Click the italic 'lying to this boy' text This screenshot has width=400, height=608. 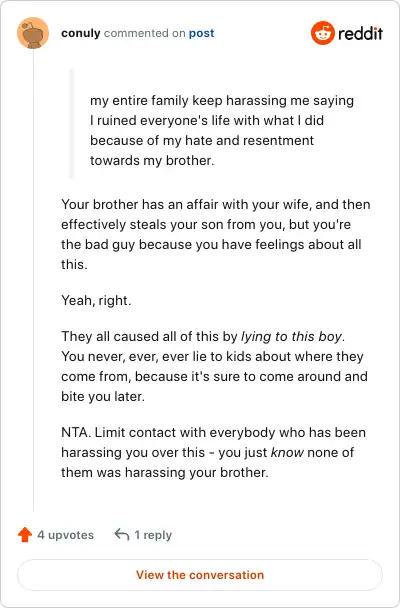(x=291, y=337)
